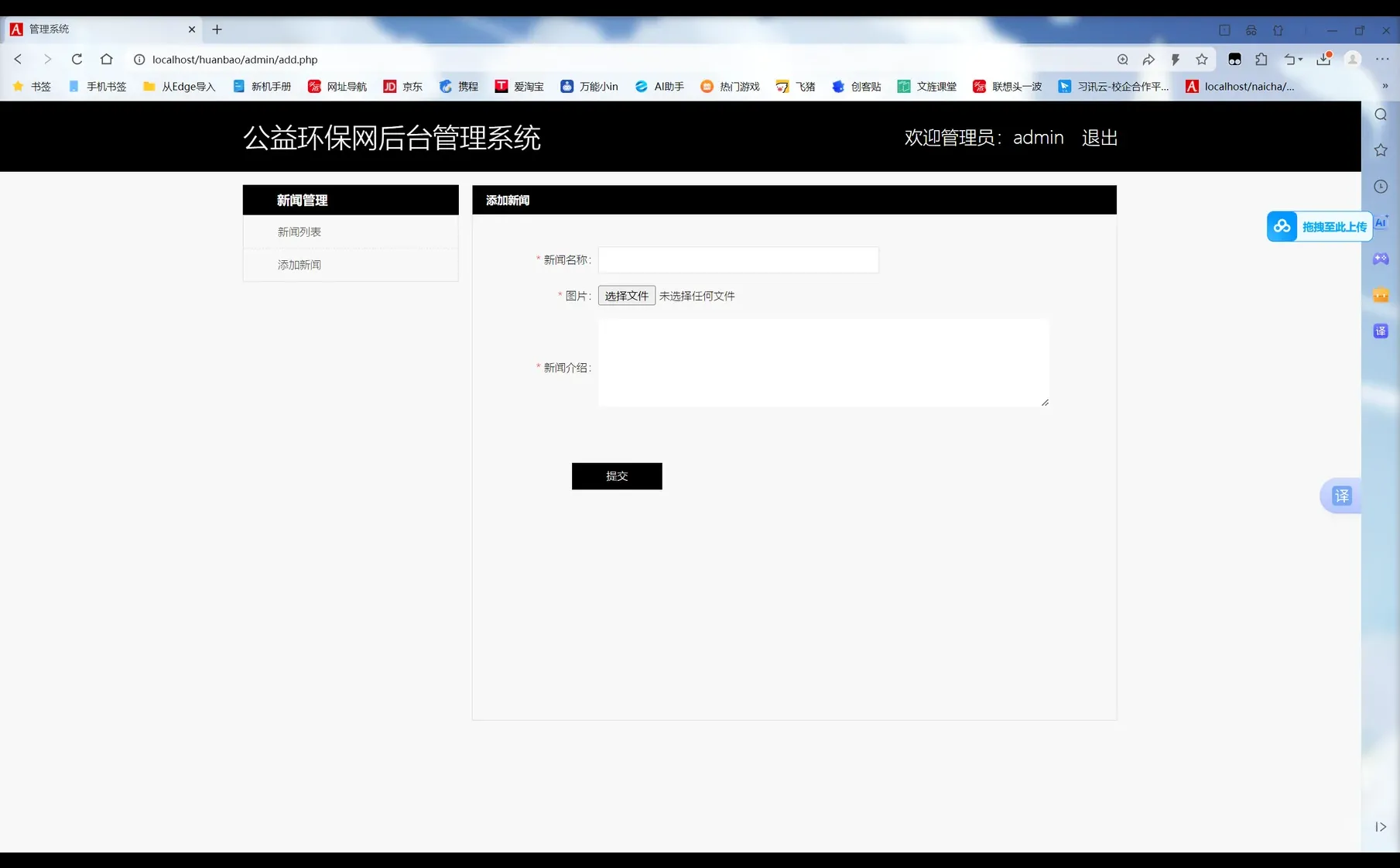Open the browser extensions puzzle icon
Image resolution: width=1400 pixels, height=868 pixels.
pyautogui.click(x=1261, y=59)
